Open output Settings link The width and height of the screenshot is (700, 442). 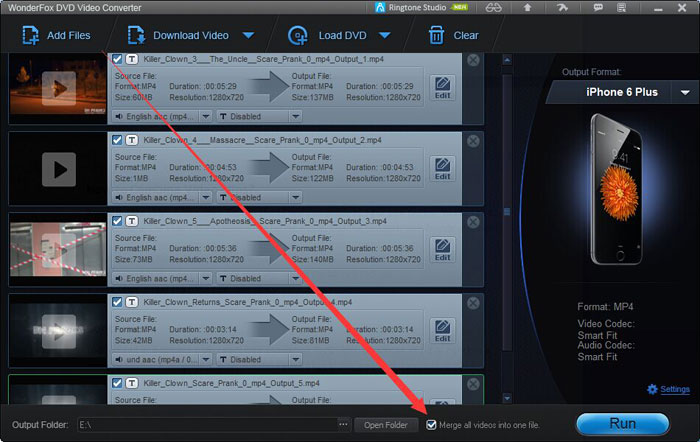click(675, 389)
